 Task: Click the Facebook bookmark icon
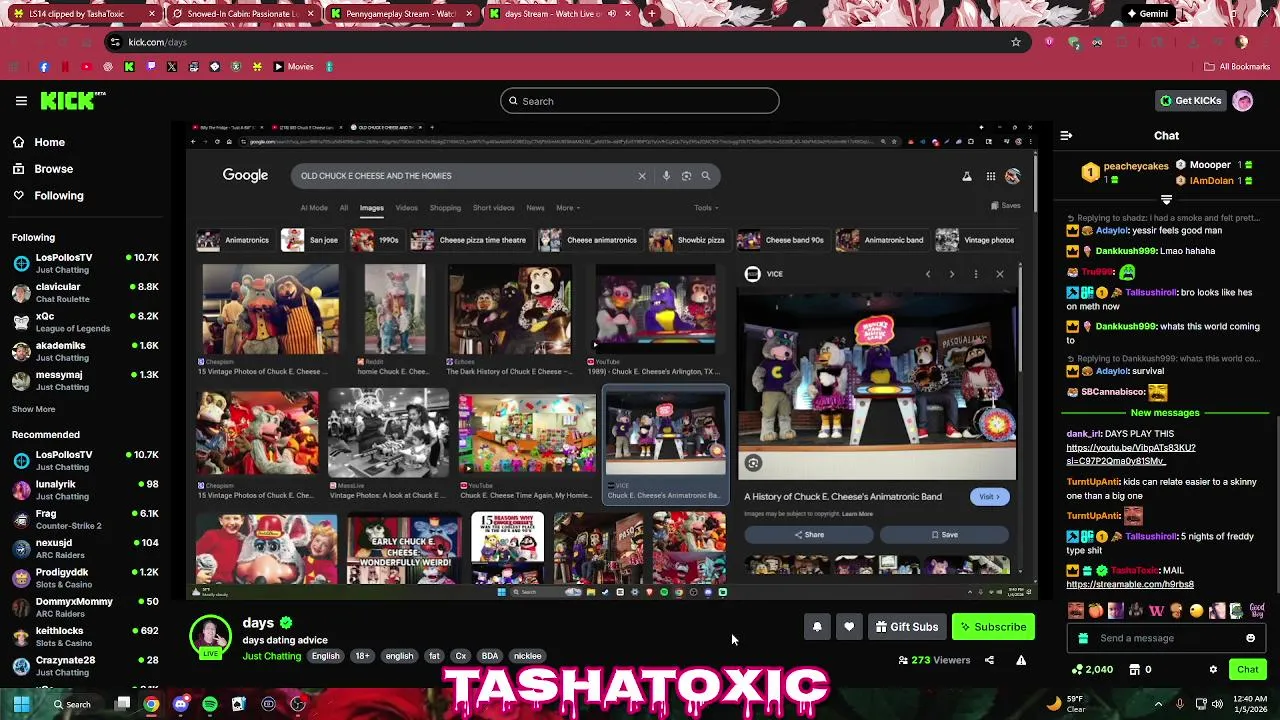click(x=43, y=67)
